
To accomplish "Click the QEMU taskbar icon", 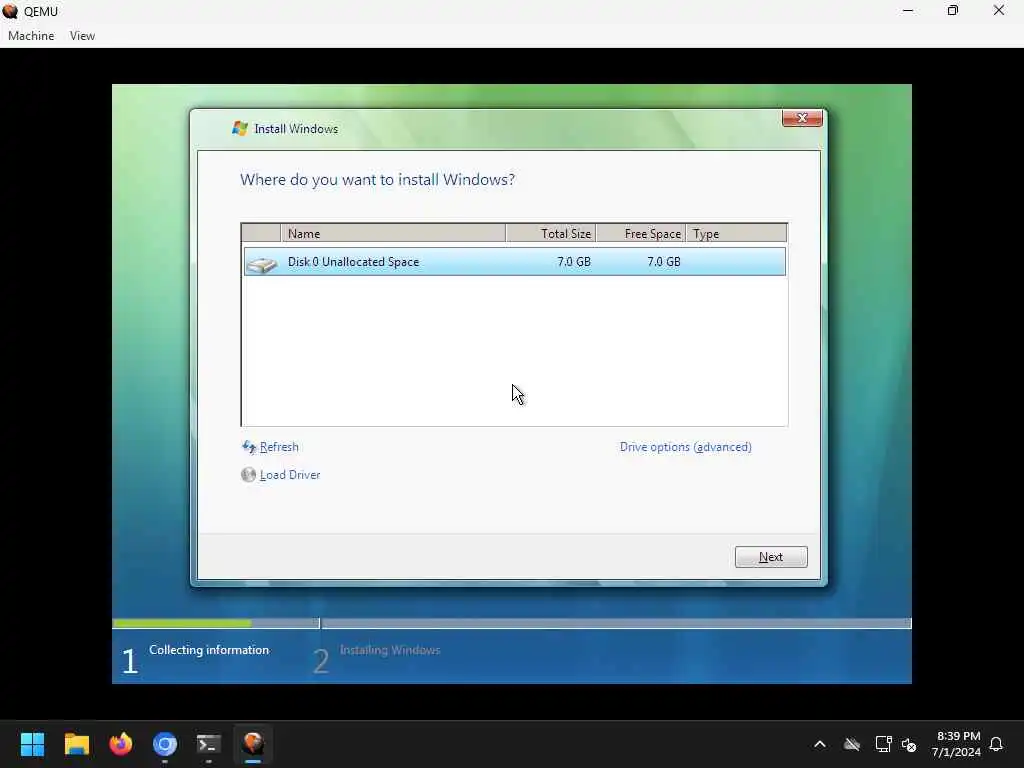I will point(253,744).
